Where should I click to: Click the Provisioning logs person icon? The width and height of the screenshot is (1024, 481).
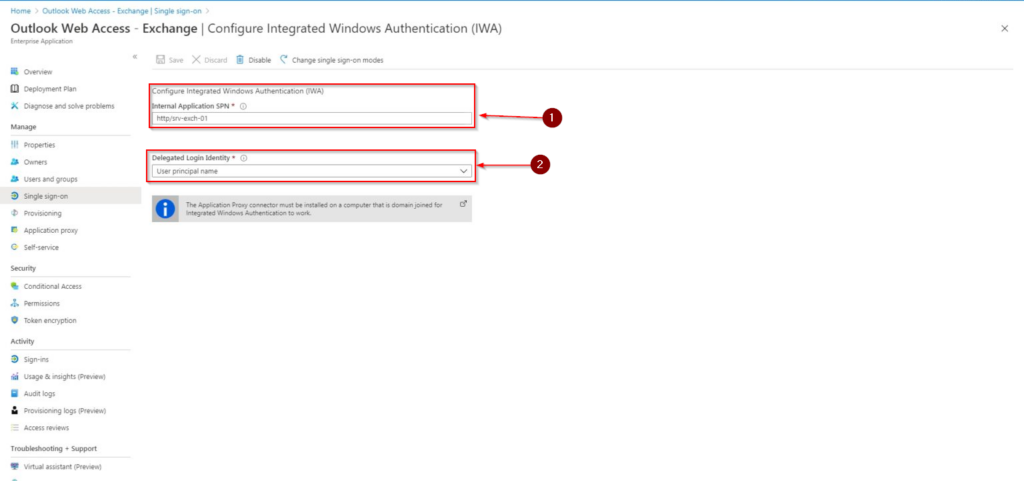pos(14,411)
